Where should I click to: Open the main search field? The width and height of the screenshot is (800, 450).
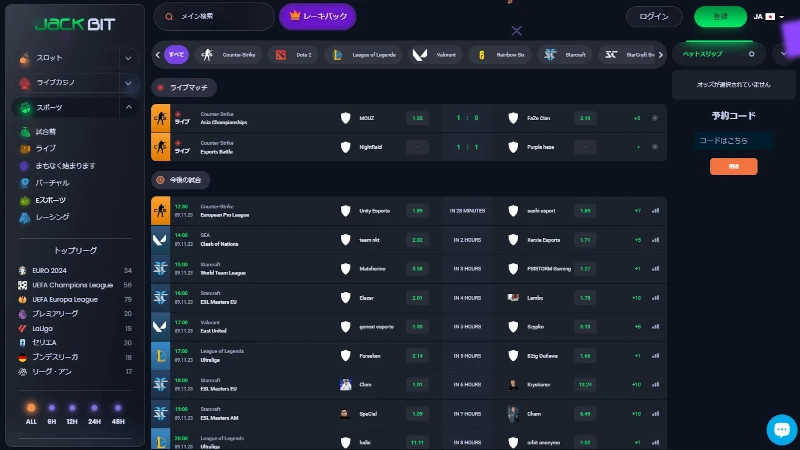[214, 16]
